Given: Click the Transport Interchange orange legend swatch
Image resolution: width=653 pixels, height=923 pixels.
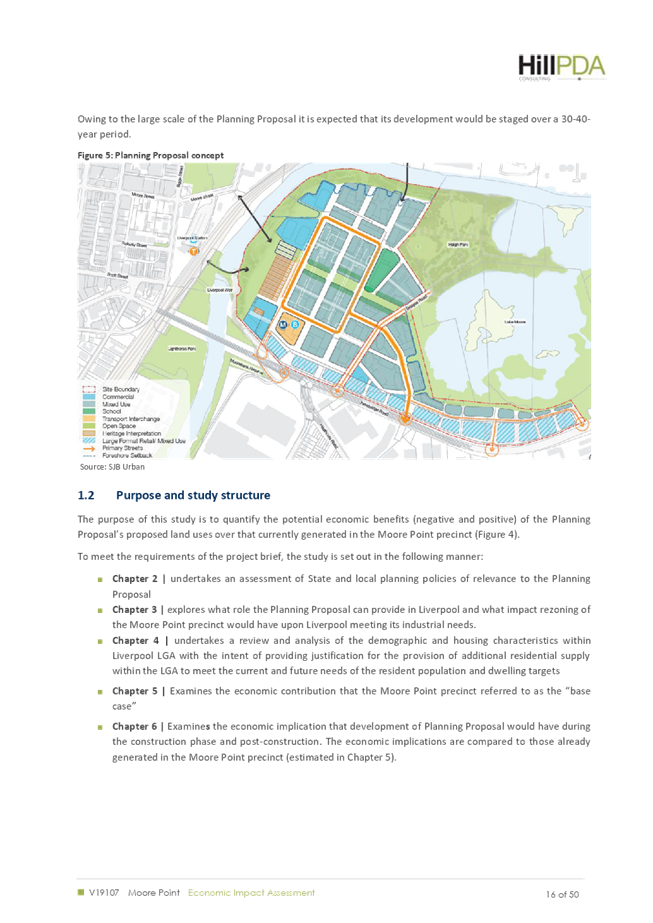Looking at the screenshot, I should (x=89, y=419).
